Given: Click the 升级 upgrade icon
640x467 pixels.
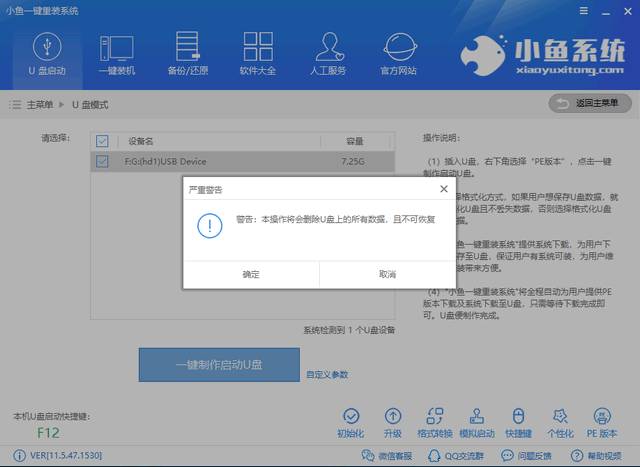Looking at the screenshot, I should (393, 420).
